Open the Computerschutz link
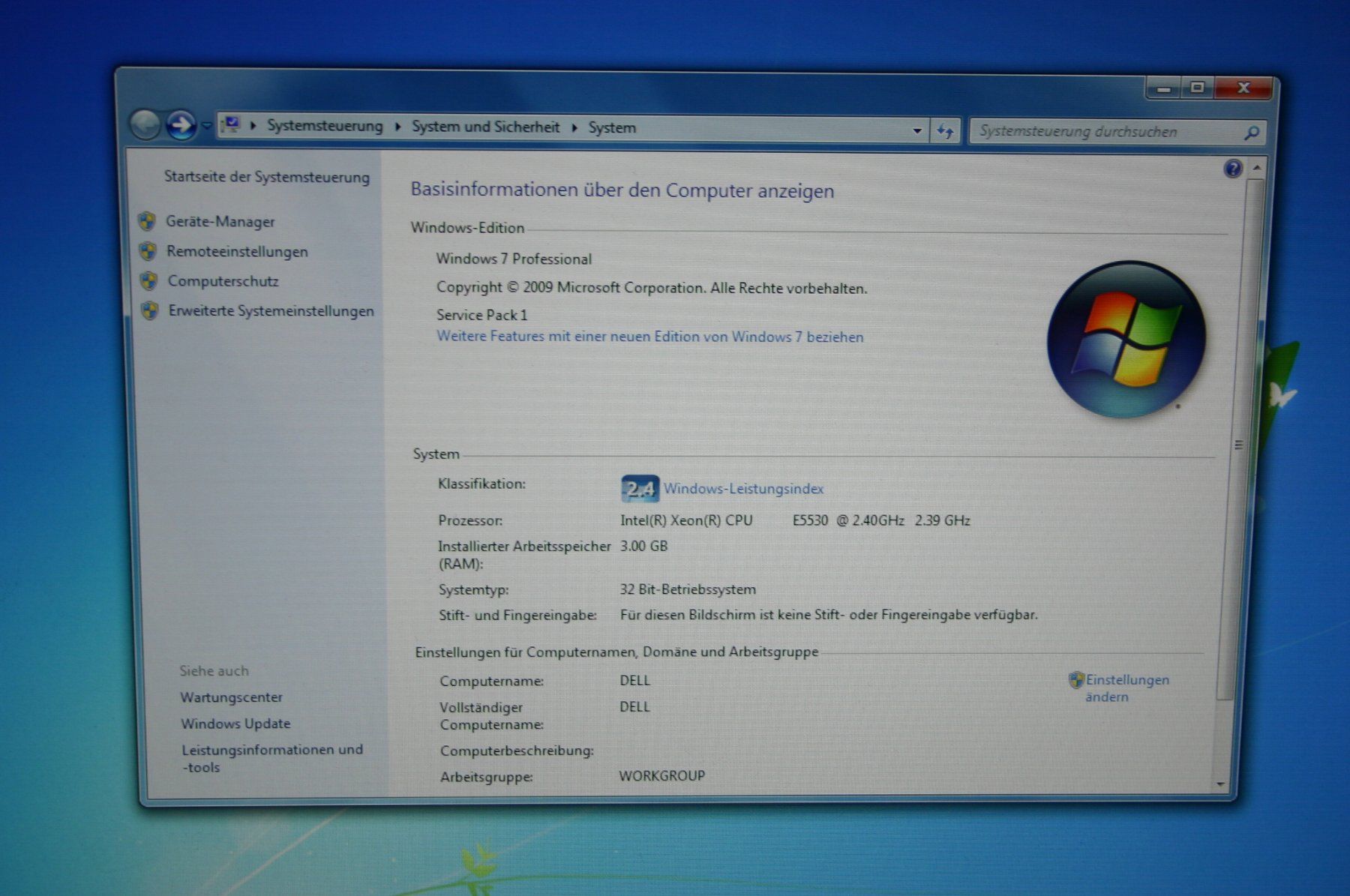This screenshot has height=896, width=1350. click(223, 281)
